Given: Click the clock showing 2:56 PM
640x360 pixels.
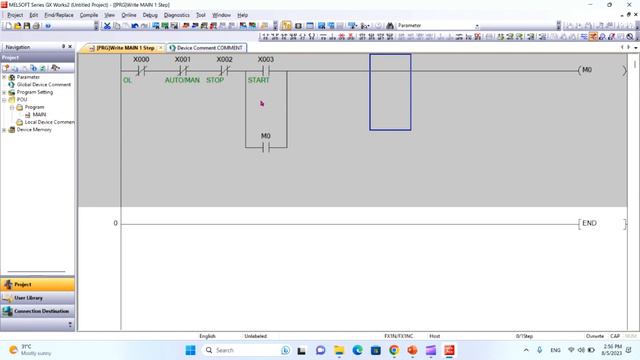Looking at the screenshot, I should point(611,350).
